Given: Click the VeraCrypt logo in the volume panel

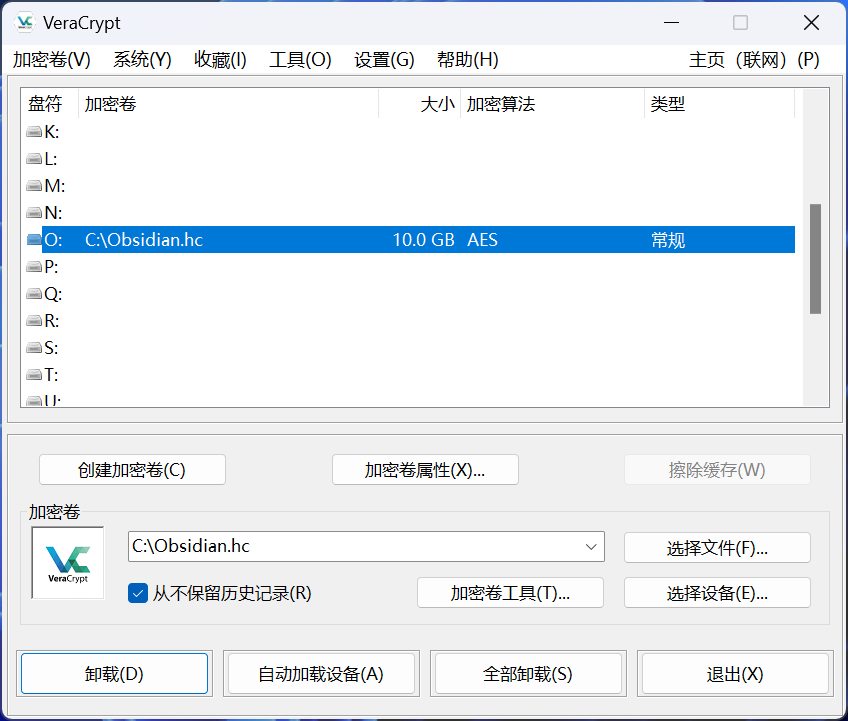Looking at the screenshot, I should pos(68,563).
